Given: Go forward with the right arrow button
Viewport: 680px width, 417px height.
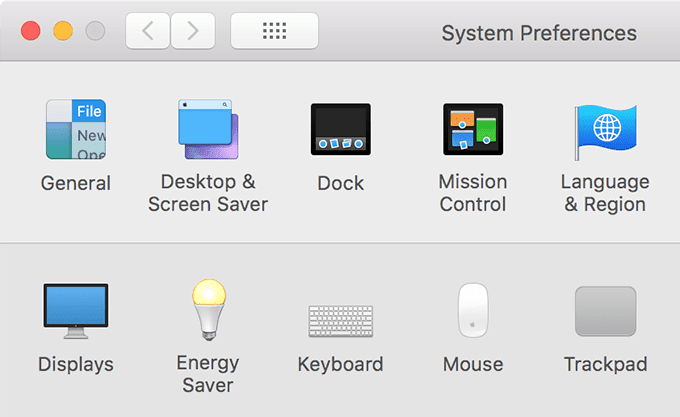Looking at the screenshot, I should pyautogui.click(x=193, y=31).
